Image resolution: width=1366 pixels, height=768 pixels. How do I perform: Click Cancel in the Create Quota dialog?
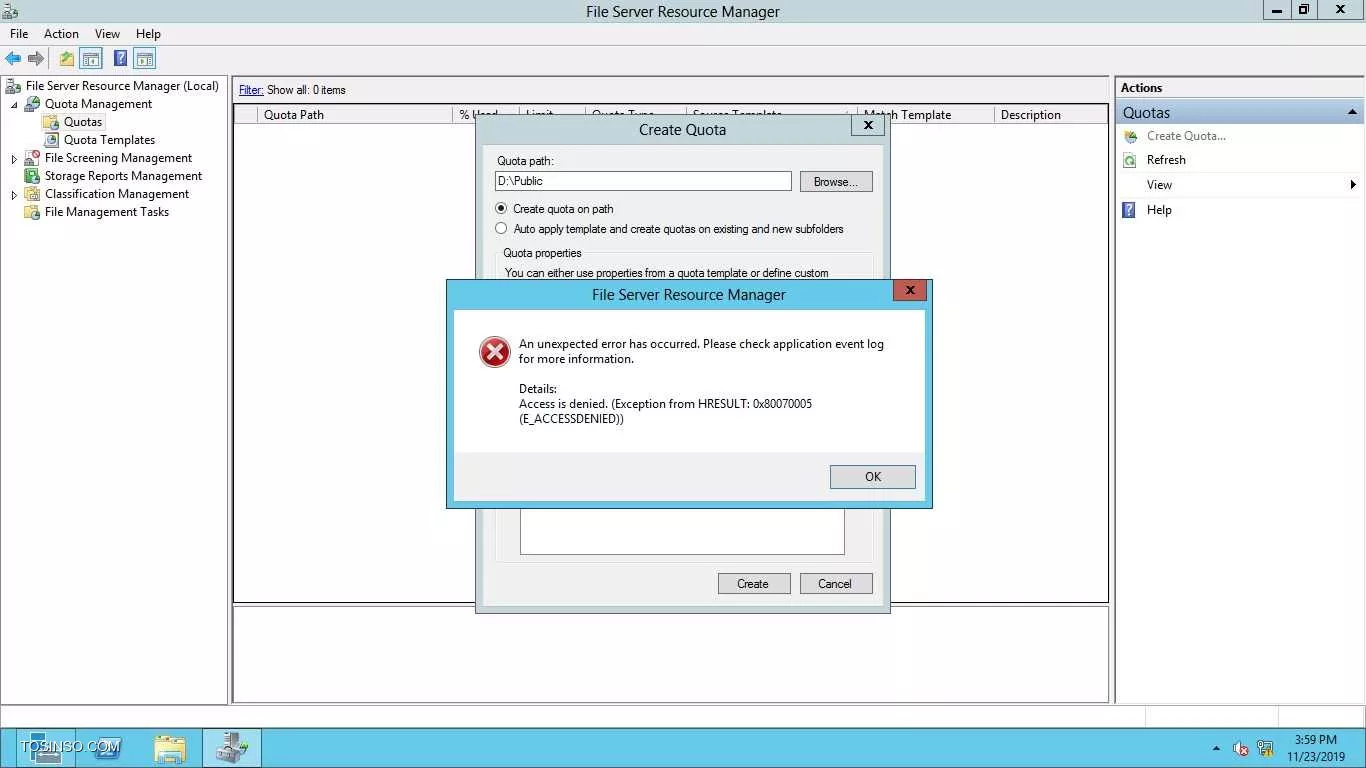[836, 584]
